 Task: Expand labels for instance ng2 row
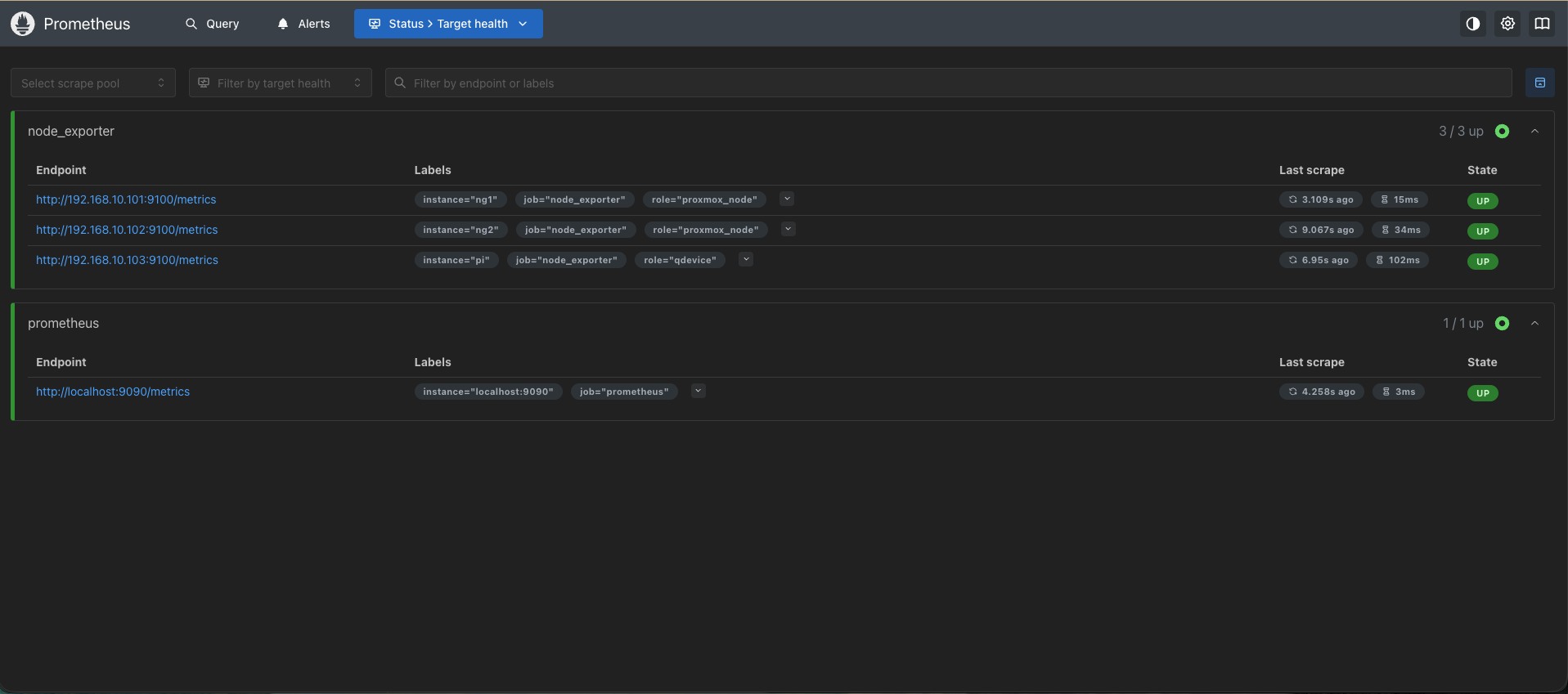pyautogui.click(x=788, y=229)
